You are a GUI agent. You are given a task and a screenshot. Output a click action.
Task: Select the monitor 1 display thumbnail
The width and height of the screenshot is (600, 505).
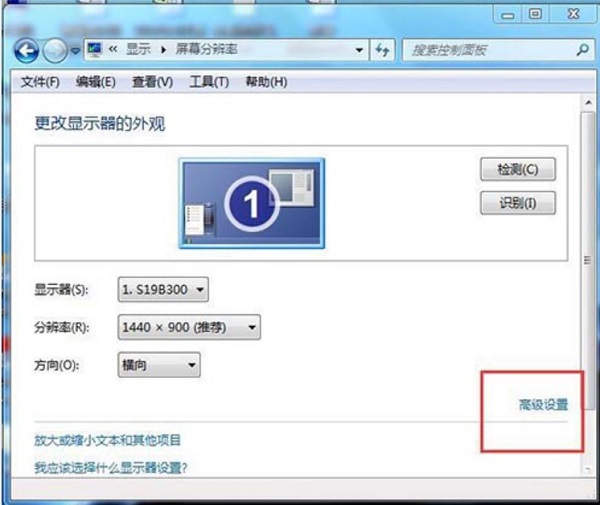(x=252, y=204)
